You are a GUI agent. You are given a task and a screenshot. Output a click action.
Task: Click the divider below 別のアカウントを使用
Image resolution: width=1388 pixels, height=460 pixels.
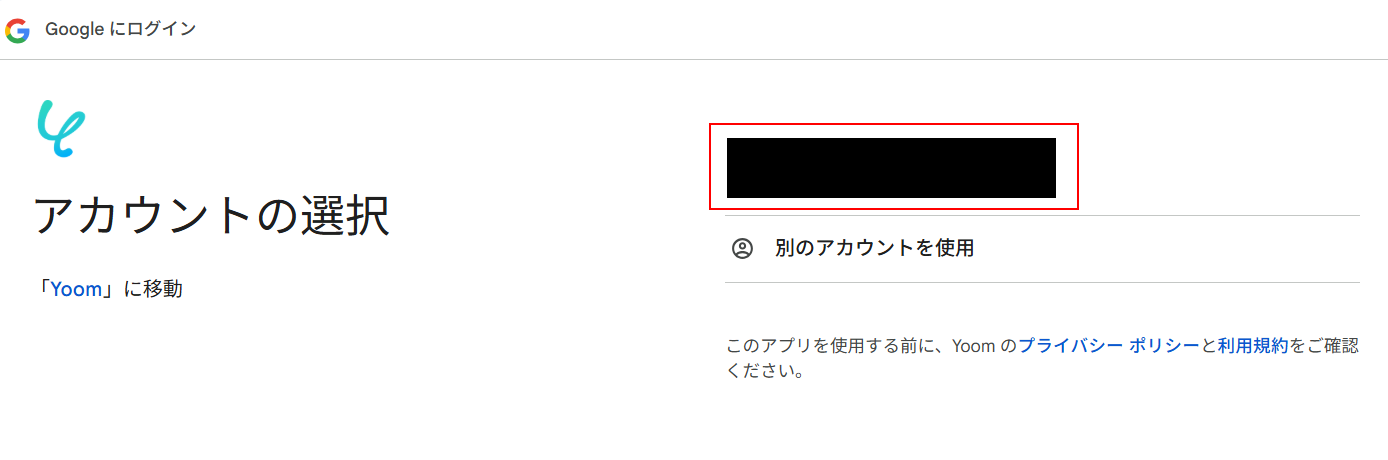pyautogui.click(x=1042, y=282)
